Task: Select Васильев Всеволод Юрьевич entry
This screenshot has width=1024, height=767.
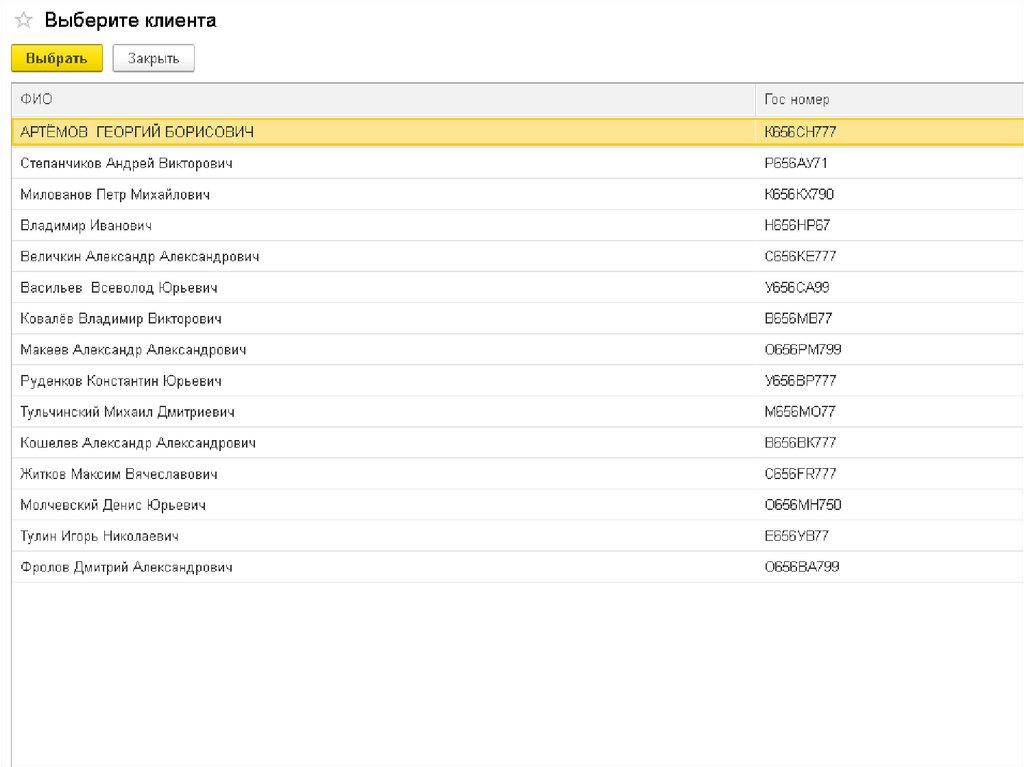Action: point(118,288)
